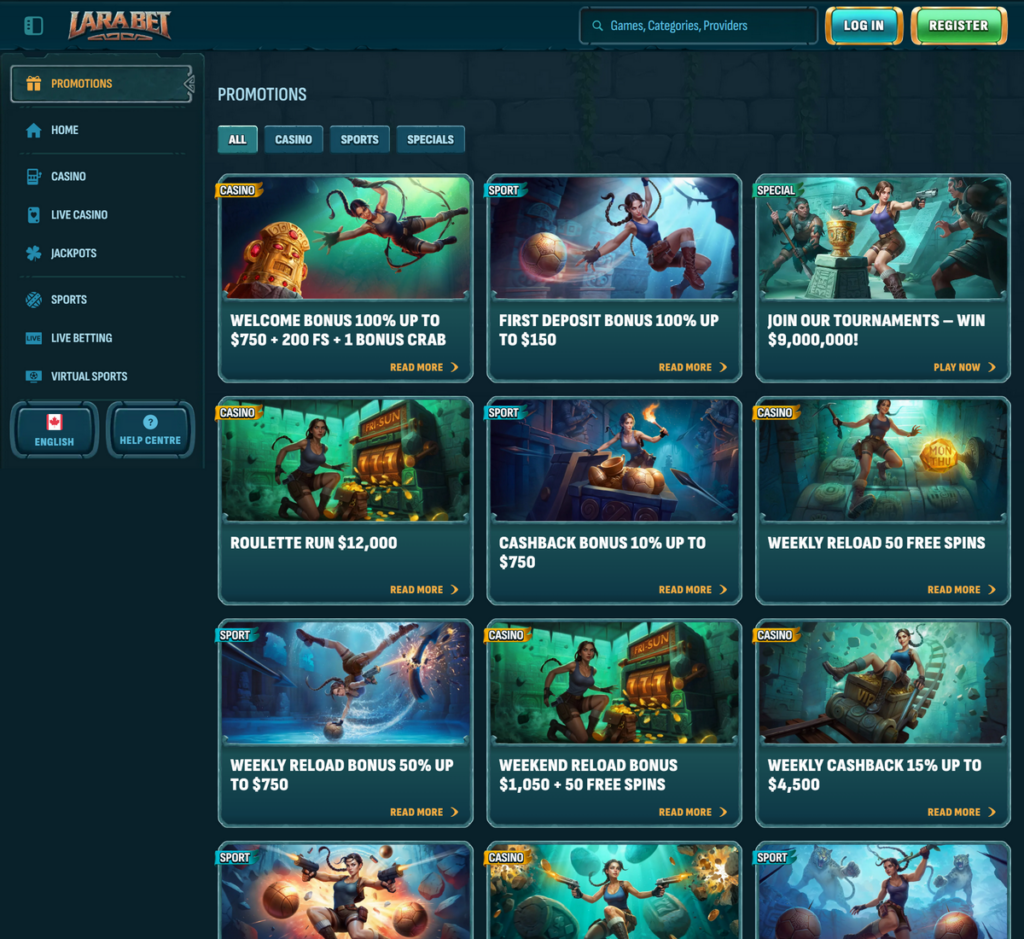Click the Casino slot machine icon

33,176
